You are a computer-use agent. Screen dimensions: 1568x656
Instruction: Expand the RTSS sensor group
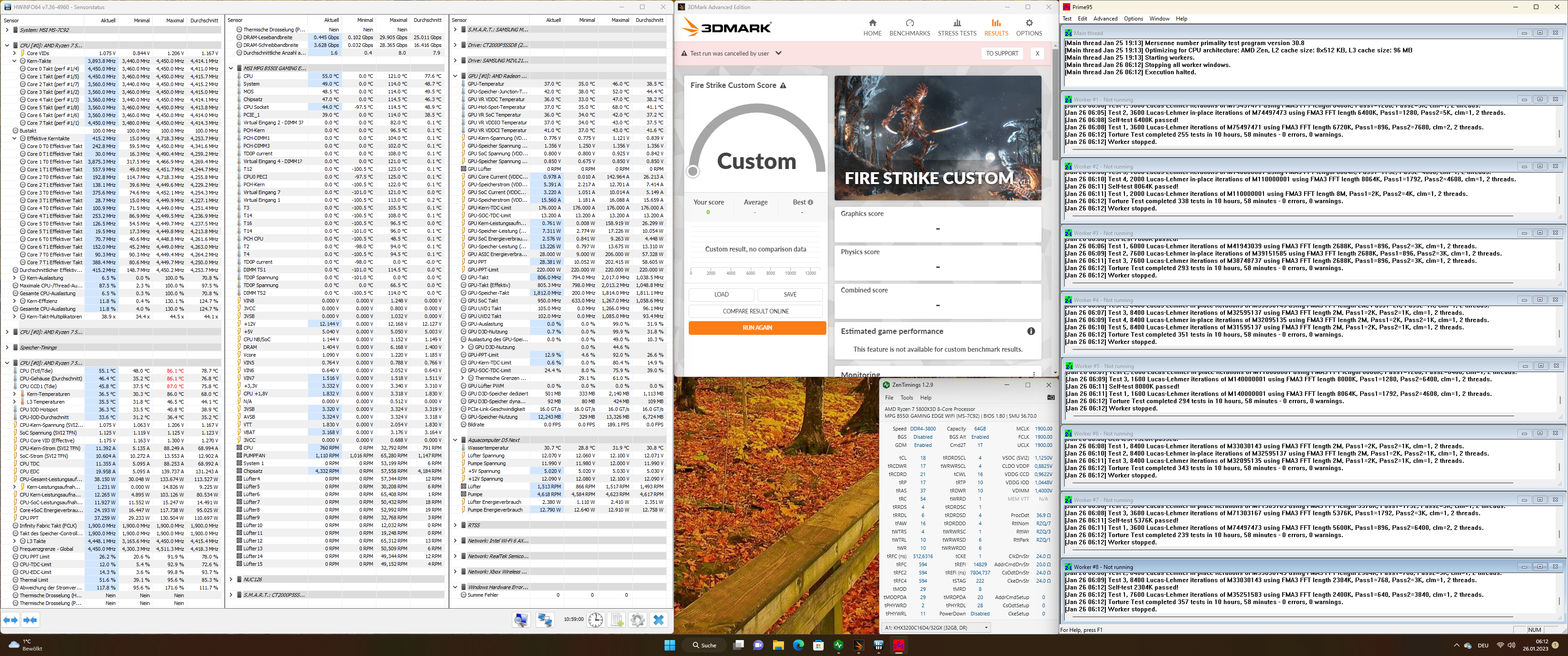(455, 525)
